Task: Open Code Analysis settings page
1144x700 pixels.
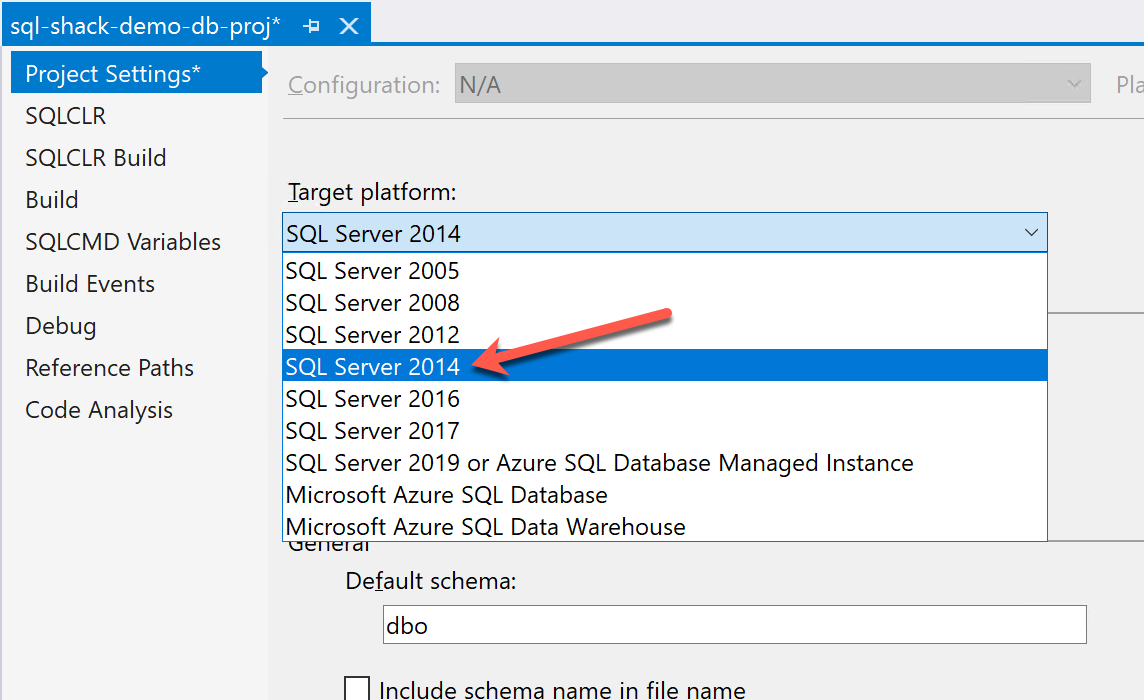Action: pyautogui.click(x=99, y=410)
